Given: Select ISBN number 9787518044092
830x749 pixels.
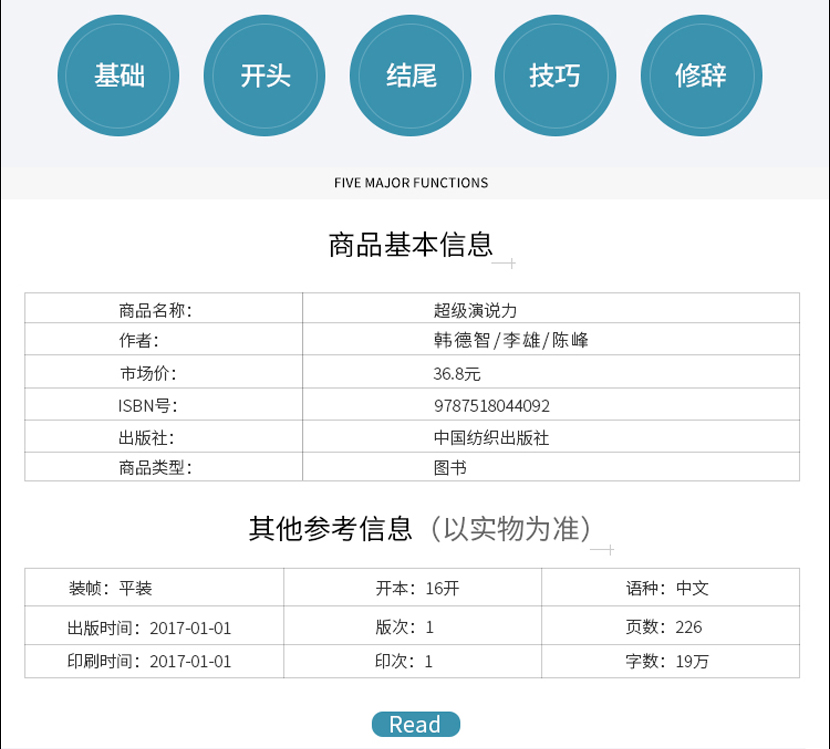Looking at the screenshot, I should tap(492, 406).
